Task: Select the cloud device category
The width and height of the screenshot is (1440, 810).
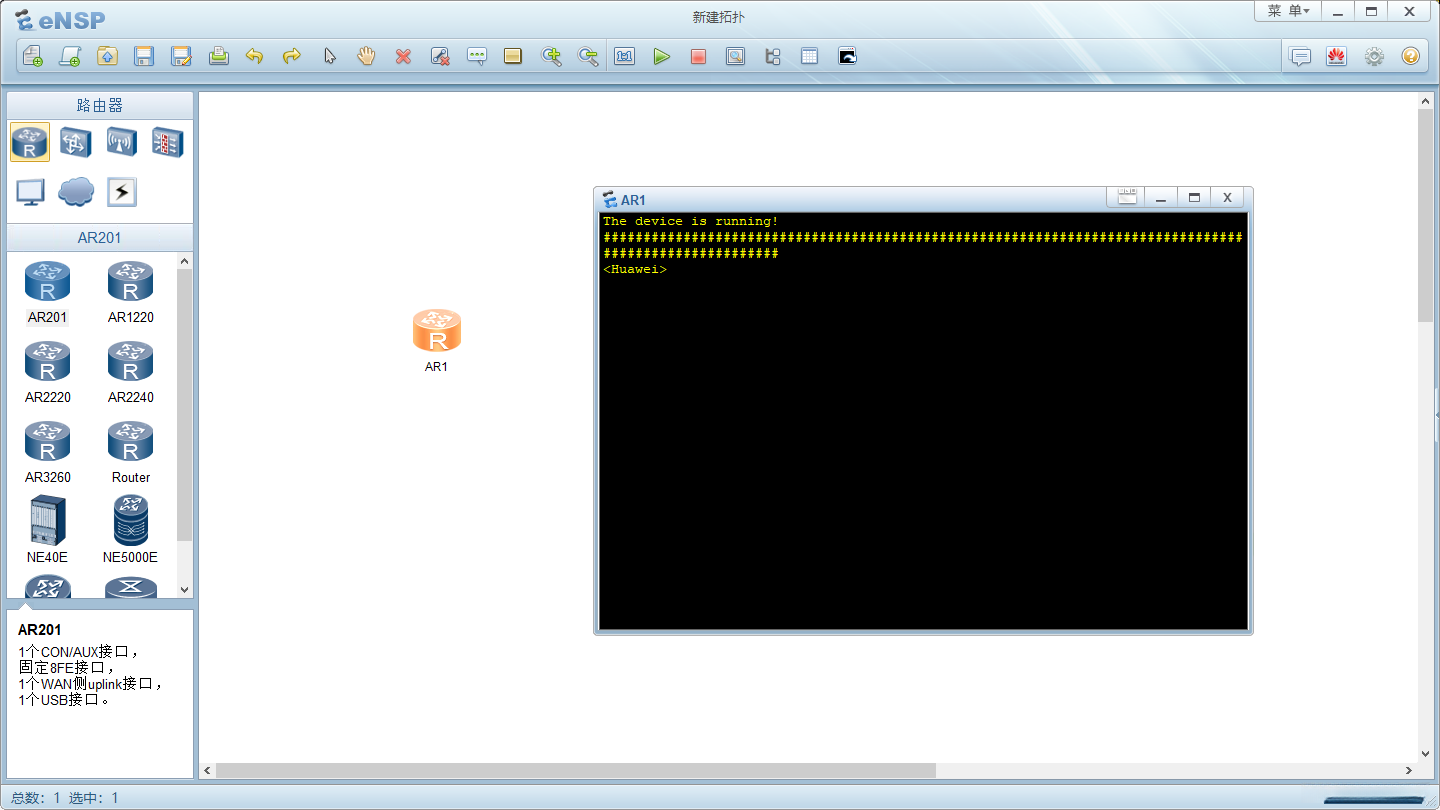Action: [76, 192]
